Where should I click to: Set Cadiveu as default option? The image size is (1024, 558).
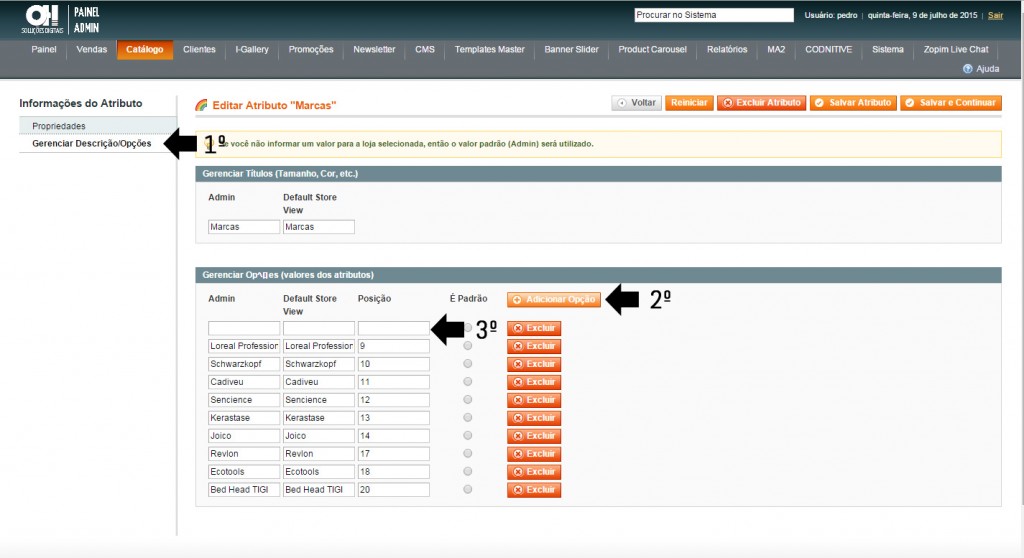(x=468, y=382)
